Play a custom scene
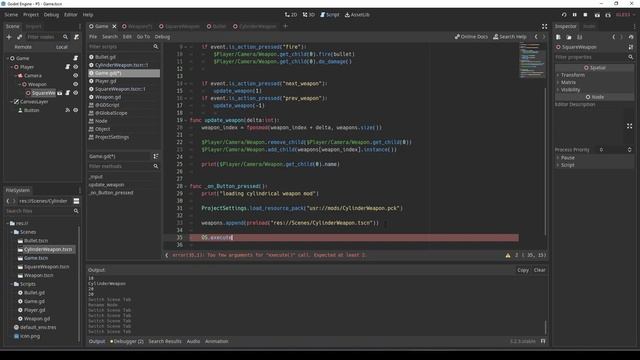 608,15
